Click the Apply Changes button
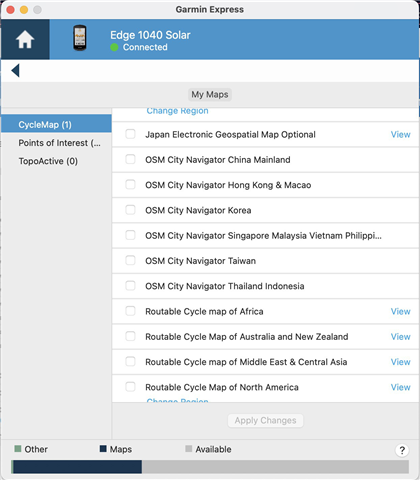420x480 pixels. point(265,420)
